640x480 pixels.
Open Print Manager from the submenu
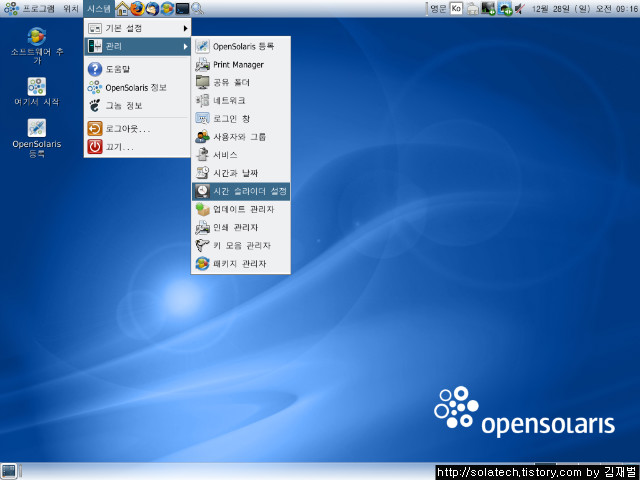click(241, 64)
